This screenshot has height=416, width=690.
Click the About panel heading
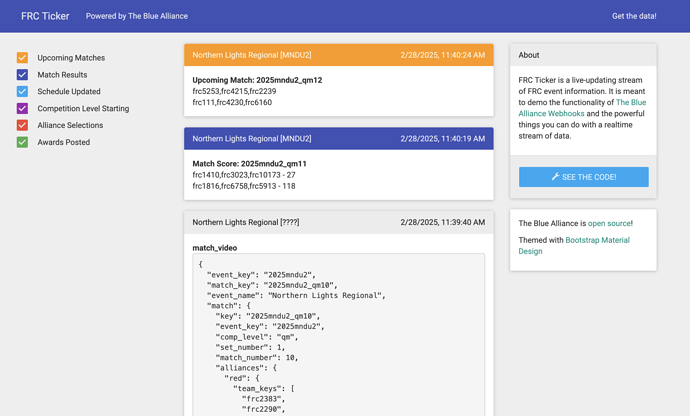click(529, 55)
